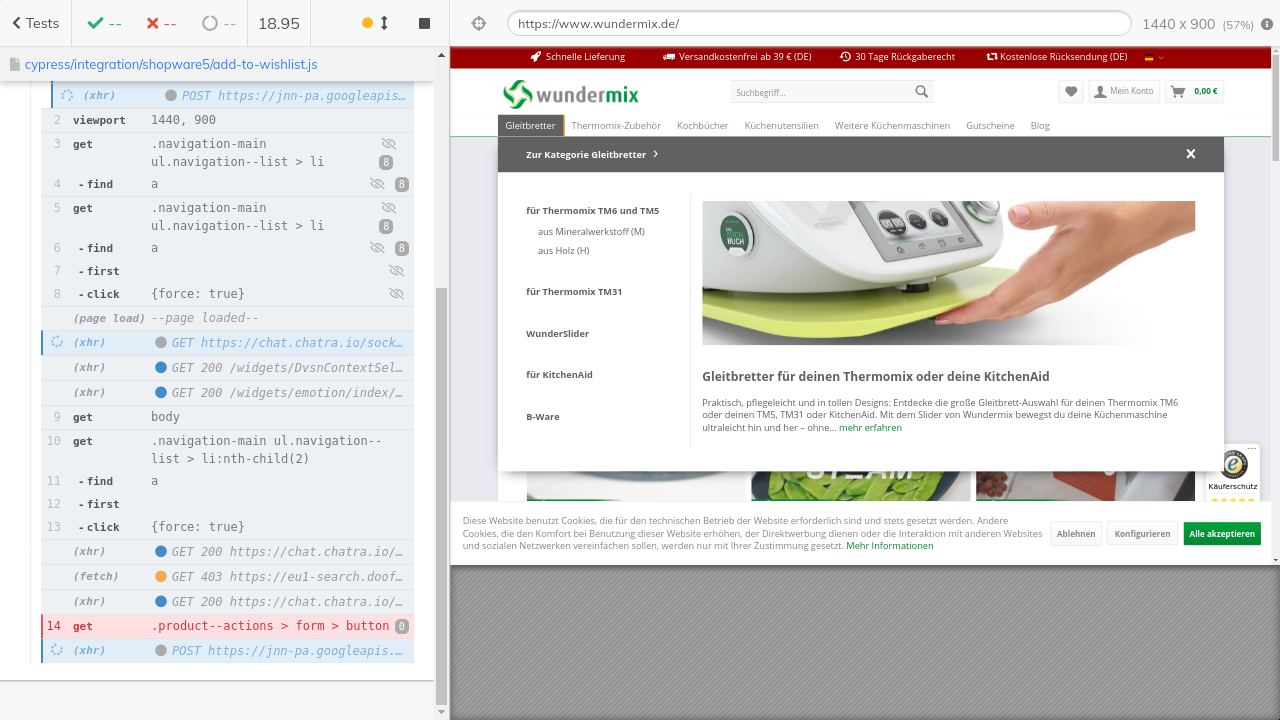Screen dimensions: 1280x720
Task: Click the Wundermix logo
Action: (570, 94)
